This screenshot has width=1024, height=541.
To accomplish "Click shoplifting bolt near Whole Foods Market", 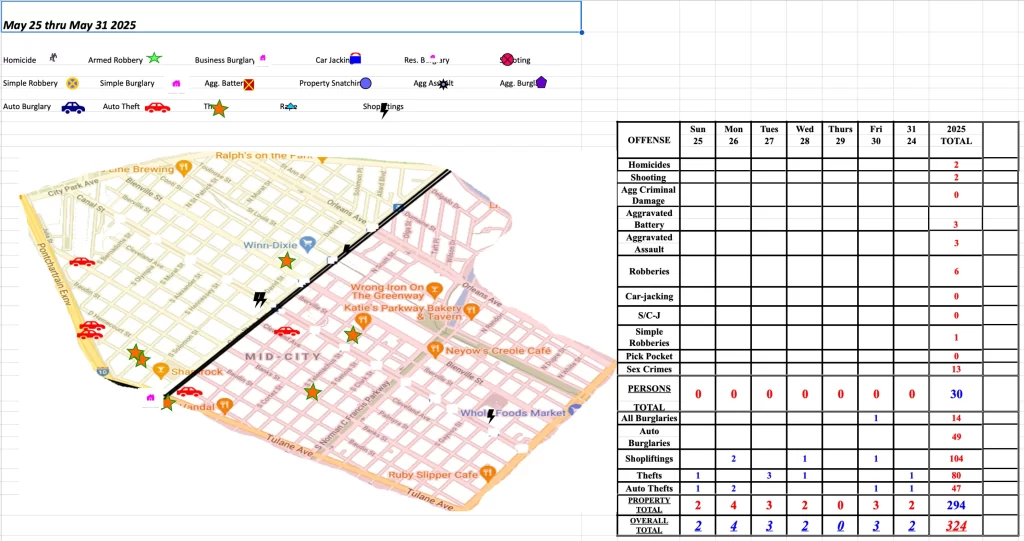I will pos(490,415).
